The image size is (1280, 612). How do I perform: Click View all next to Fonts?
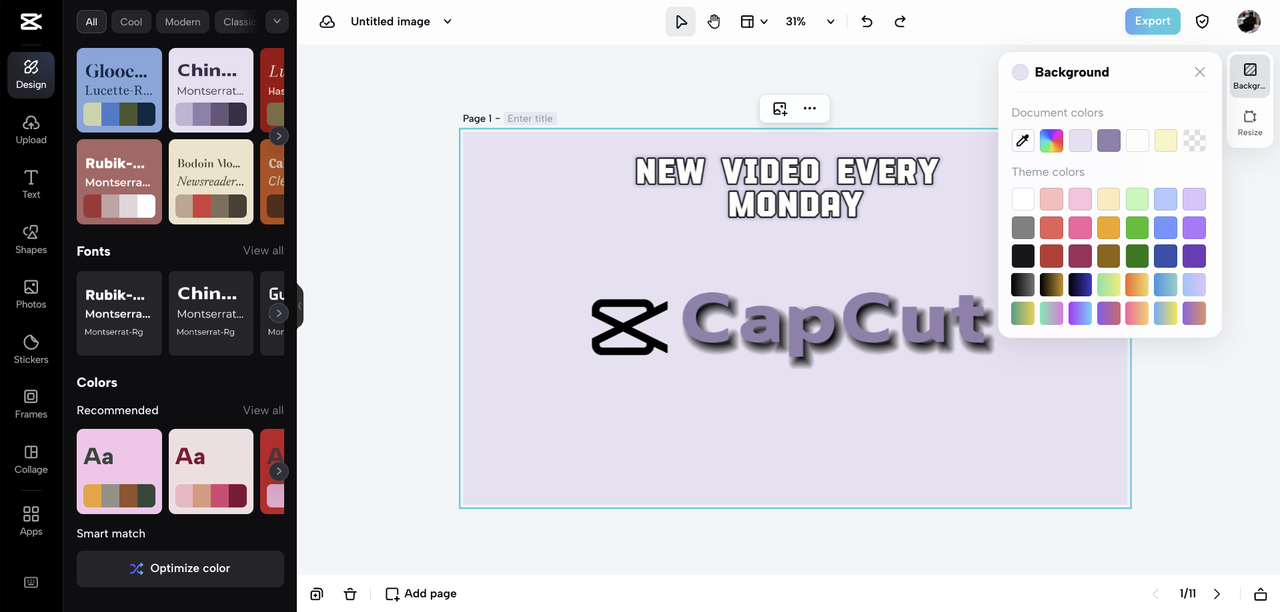(x=263, y=251)
